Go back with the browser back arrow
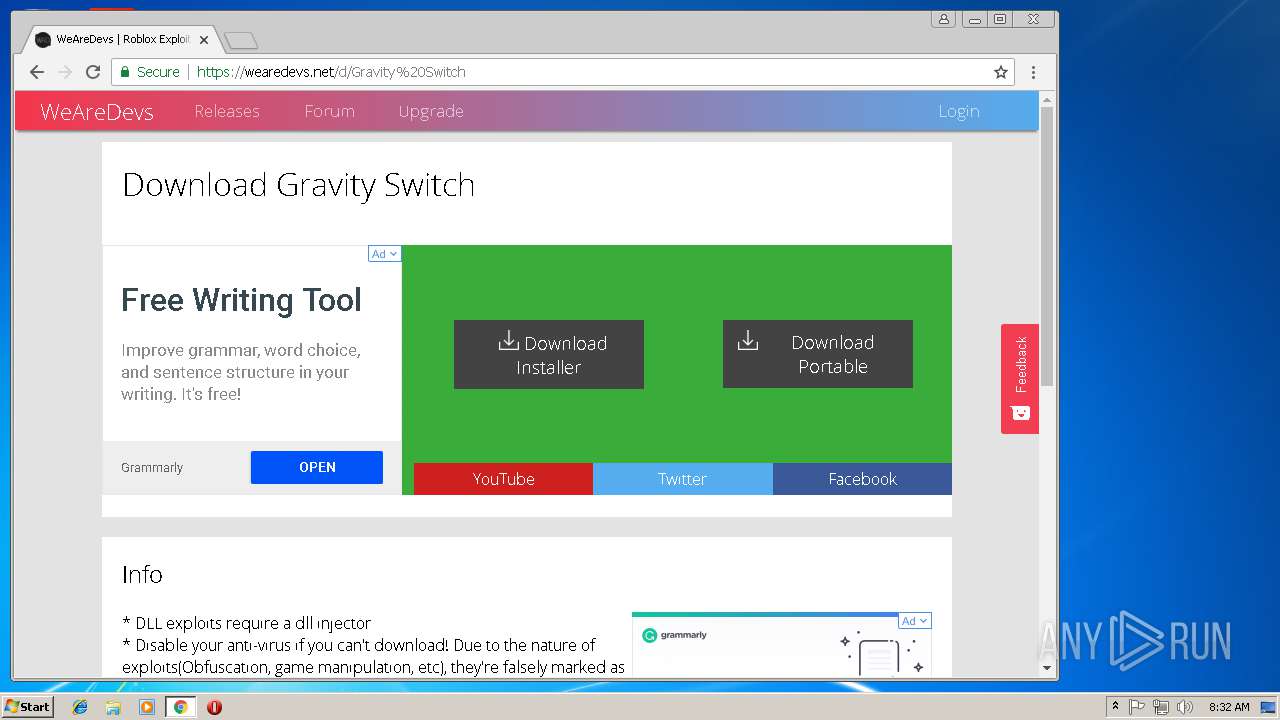Screen dimensions: 1280x720 37,72
